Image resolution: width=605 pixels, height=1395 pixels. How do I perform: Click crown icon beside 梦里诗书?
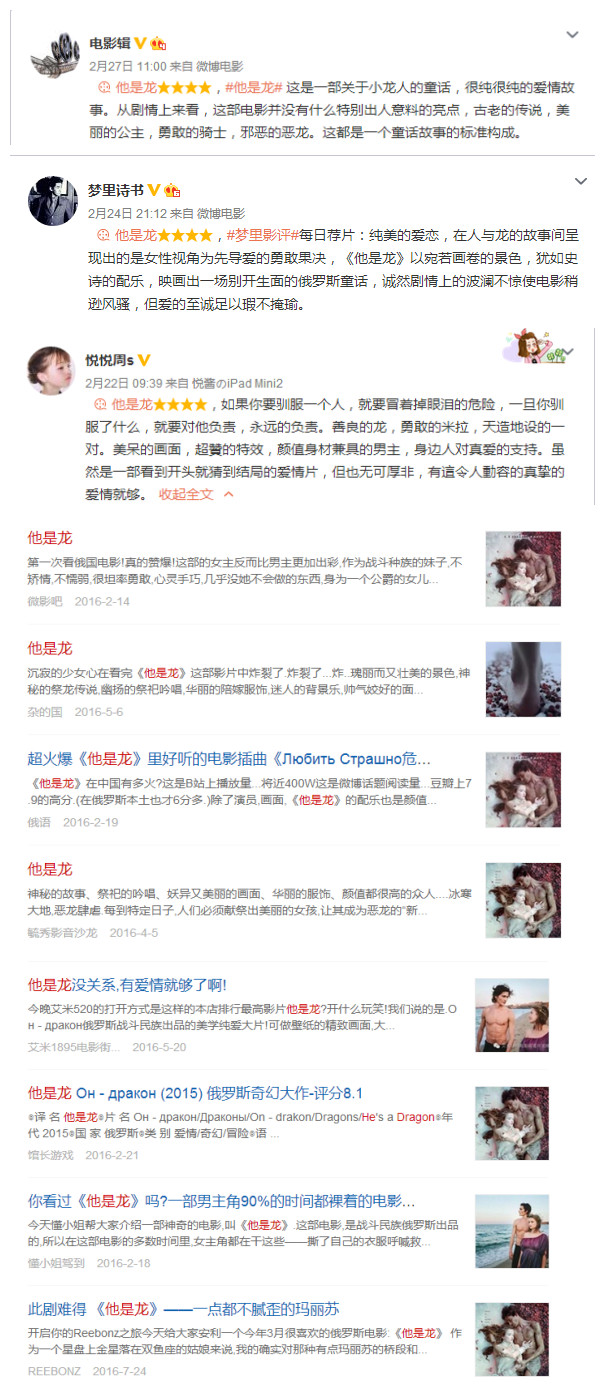pos(172,190)
